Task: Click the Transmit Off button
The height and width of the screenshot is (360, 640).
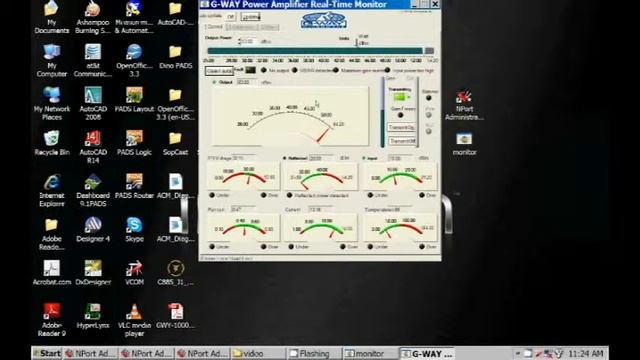Action: (402, 141)
